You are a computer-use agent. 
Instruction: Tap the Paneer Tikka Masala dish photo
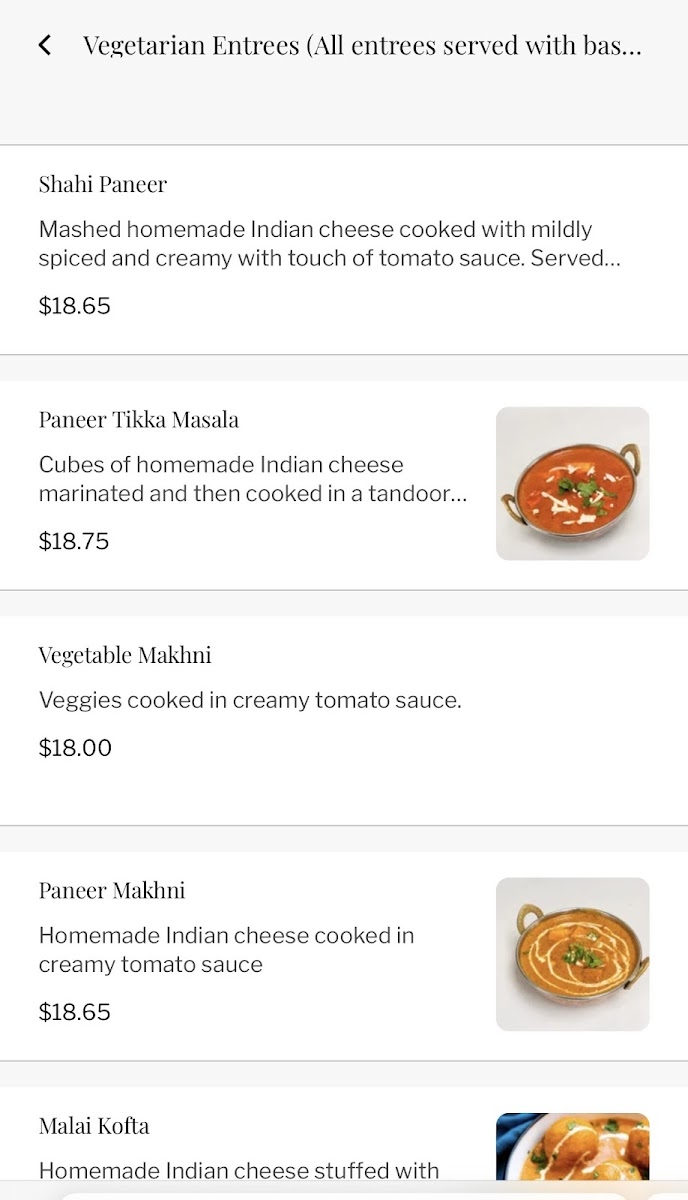click(x=571, y=483)
